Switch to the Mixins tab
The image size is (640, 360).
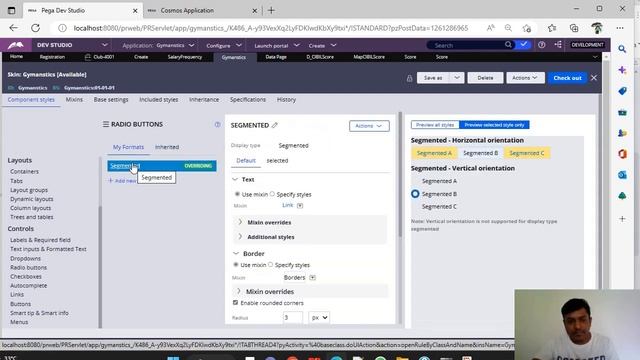pyautogui.click(x=74, y=99)
